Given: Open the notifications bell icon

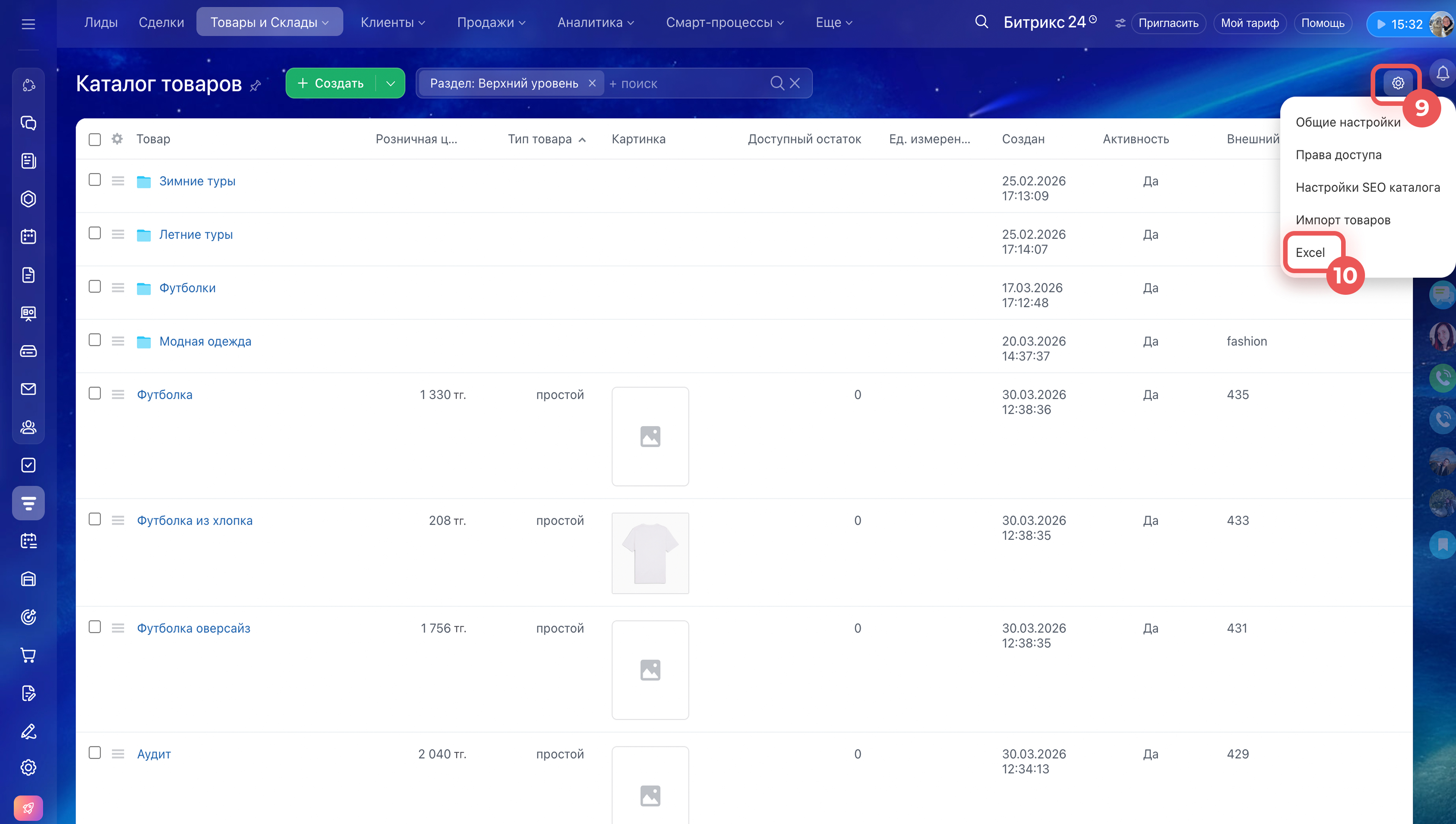Looking at the screenshot, I should [x=1442, y=74].
